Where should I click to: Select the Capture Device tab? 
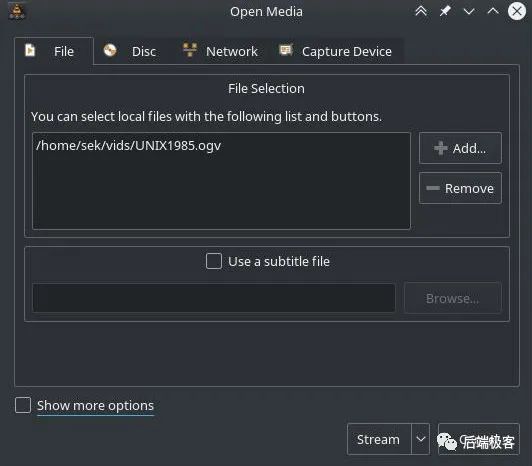coord(336,51)
